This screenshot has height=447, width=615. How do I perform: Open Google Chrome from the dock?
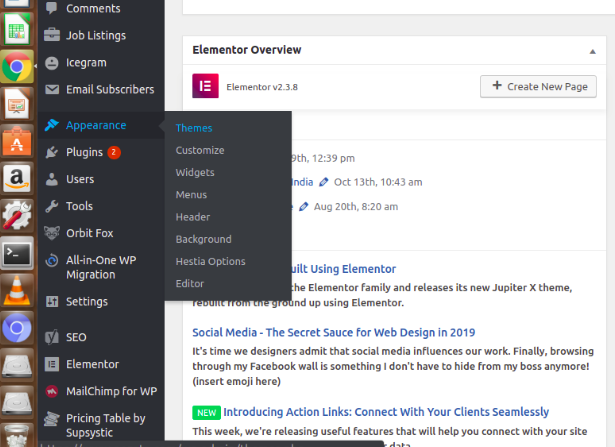(16, 66)
